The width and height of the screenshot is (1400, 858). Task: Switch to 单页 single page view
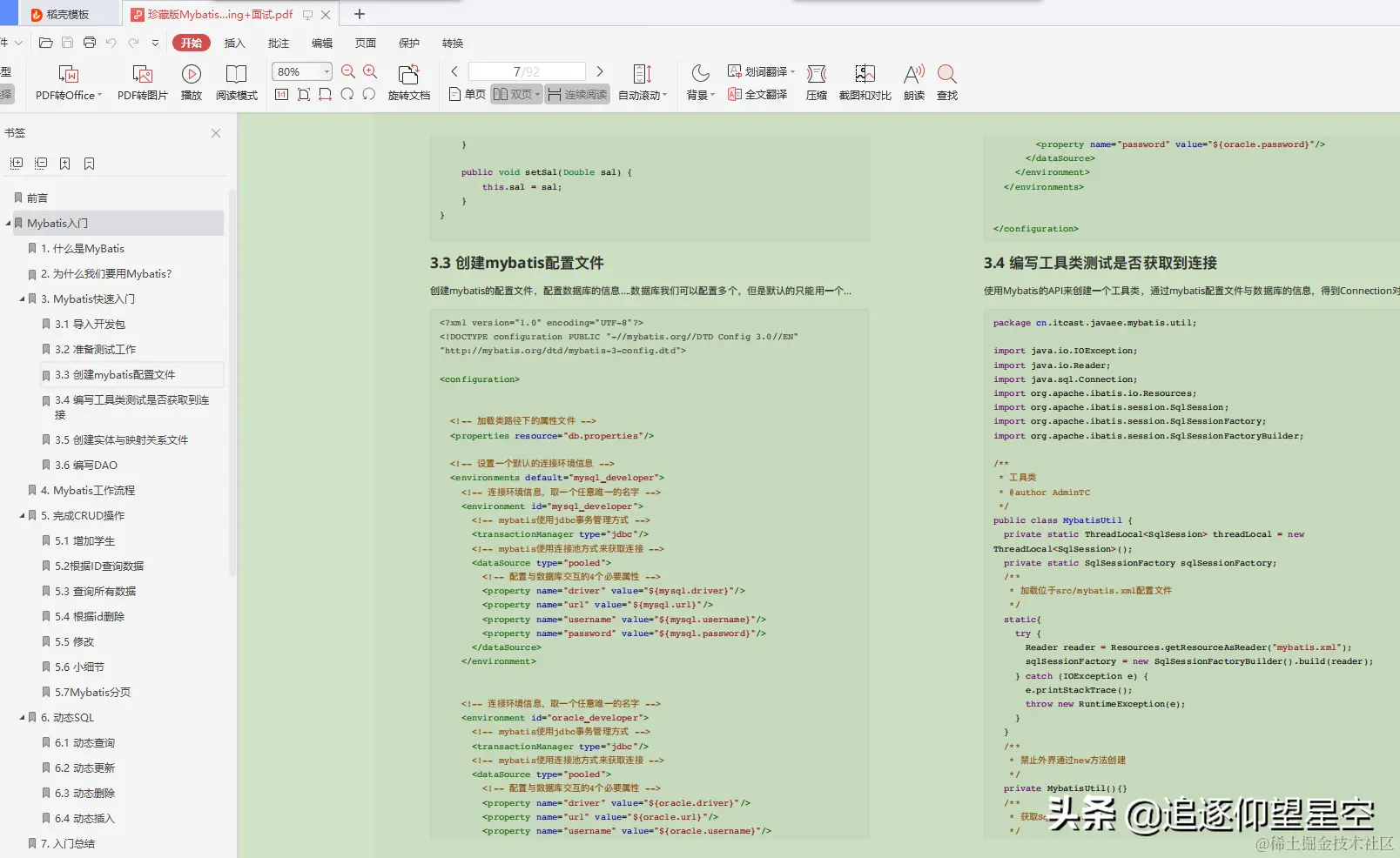click(468, 94)
